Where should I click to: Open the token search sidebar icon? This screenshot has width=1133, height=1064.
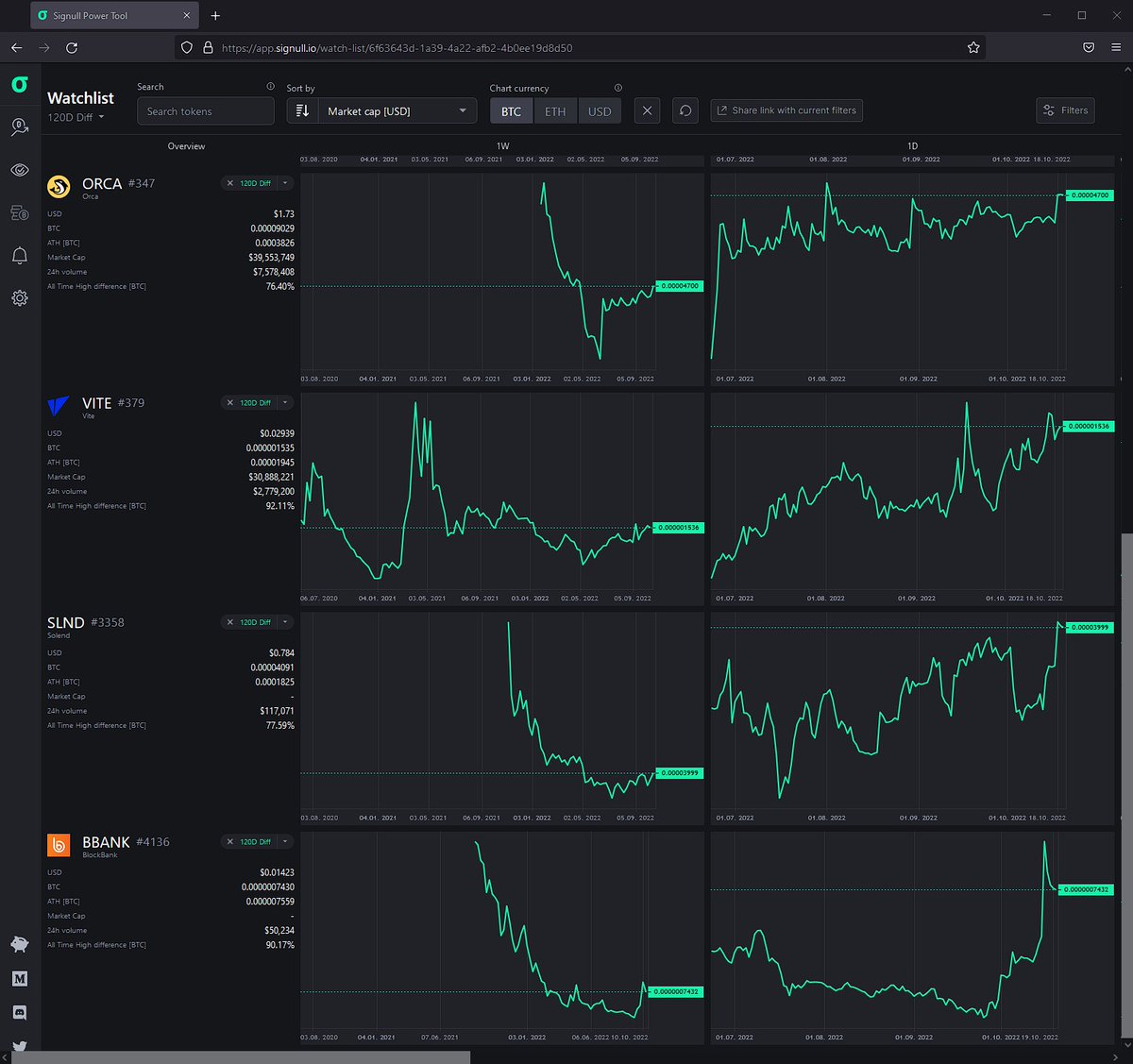pyautogui.click(x=19, y=127)
